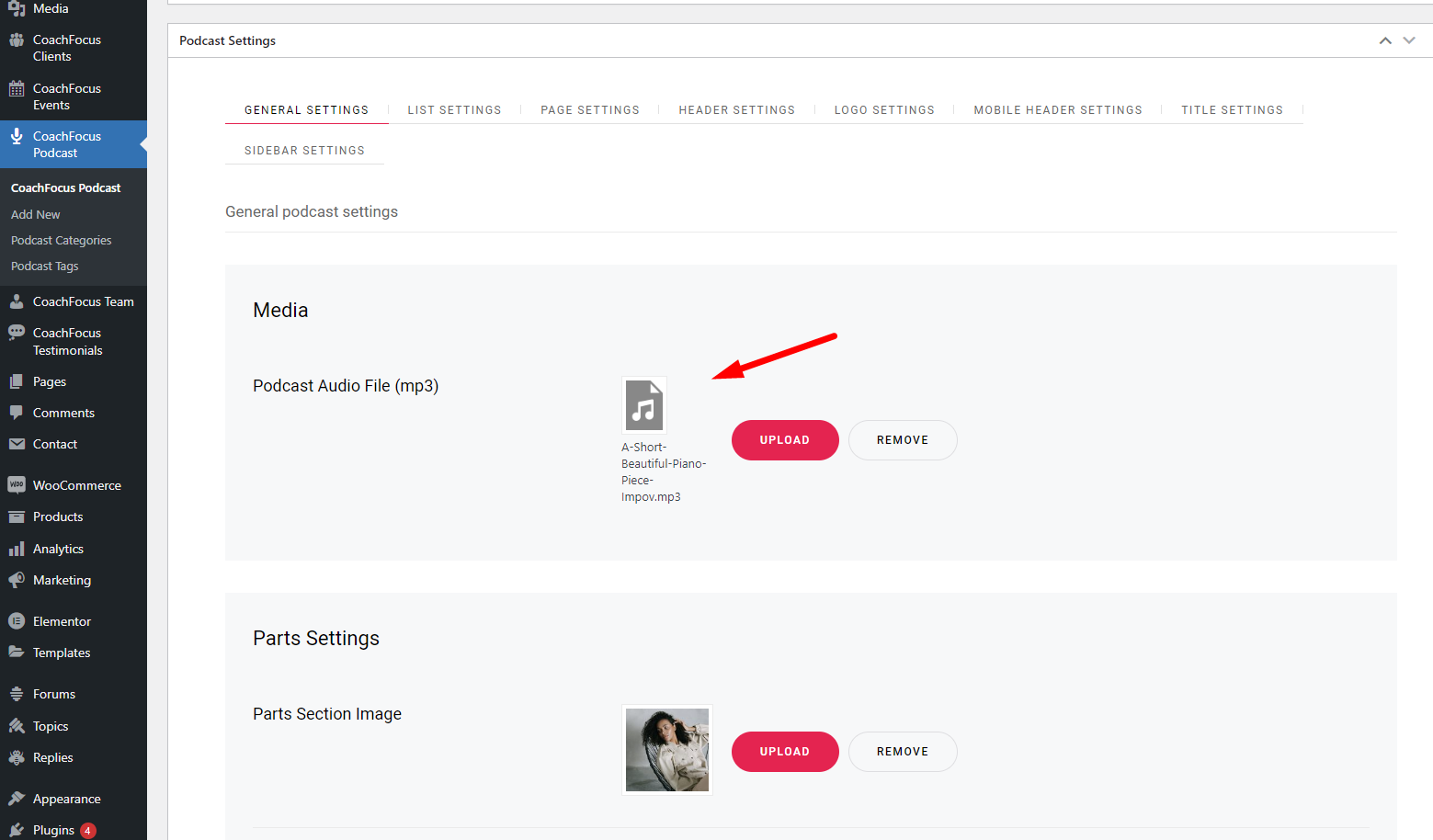
Task: Upload a Podcast Audio File mp3
Action: (785, 440)
